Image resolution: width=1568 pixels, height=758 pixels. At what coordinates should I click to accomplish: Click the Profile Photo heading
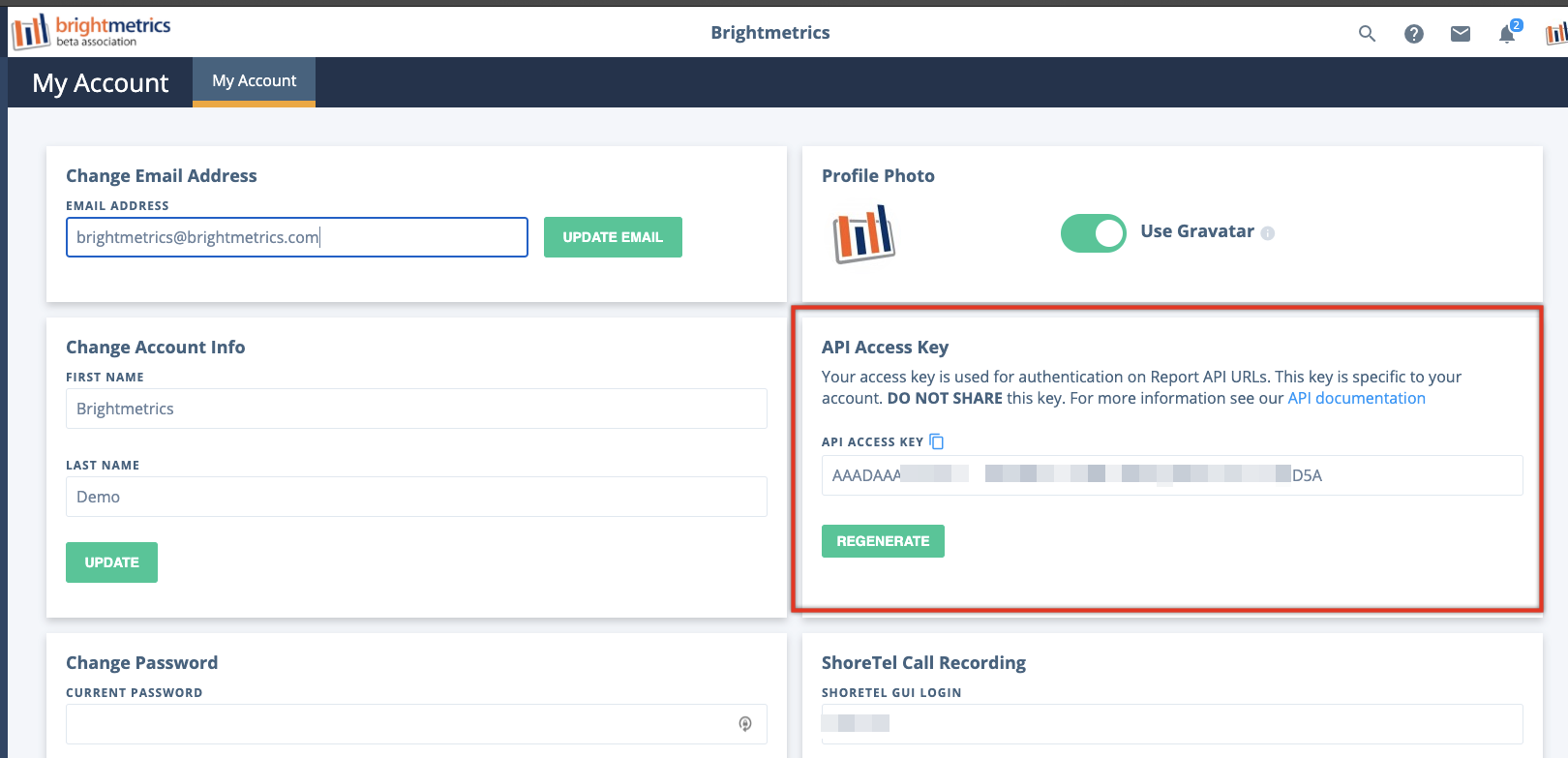(x=878, y=176)
